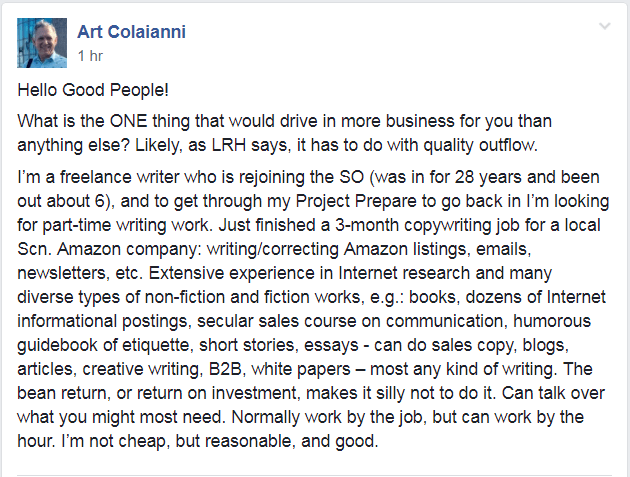Click the "Internet research" phrase
The width and height of the screenshot is (630, 477).
[404, 273]
